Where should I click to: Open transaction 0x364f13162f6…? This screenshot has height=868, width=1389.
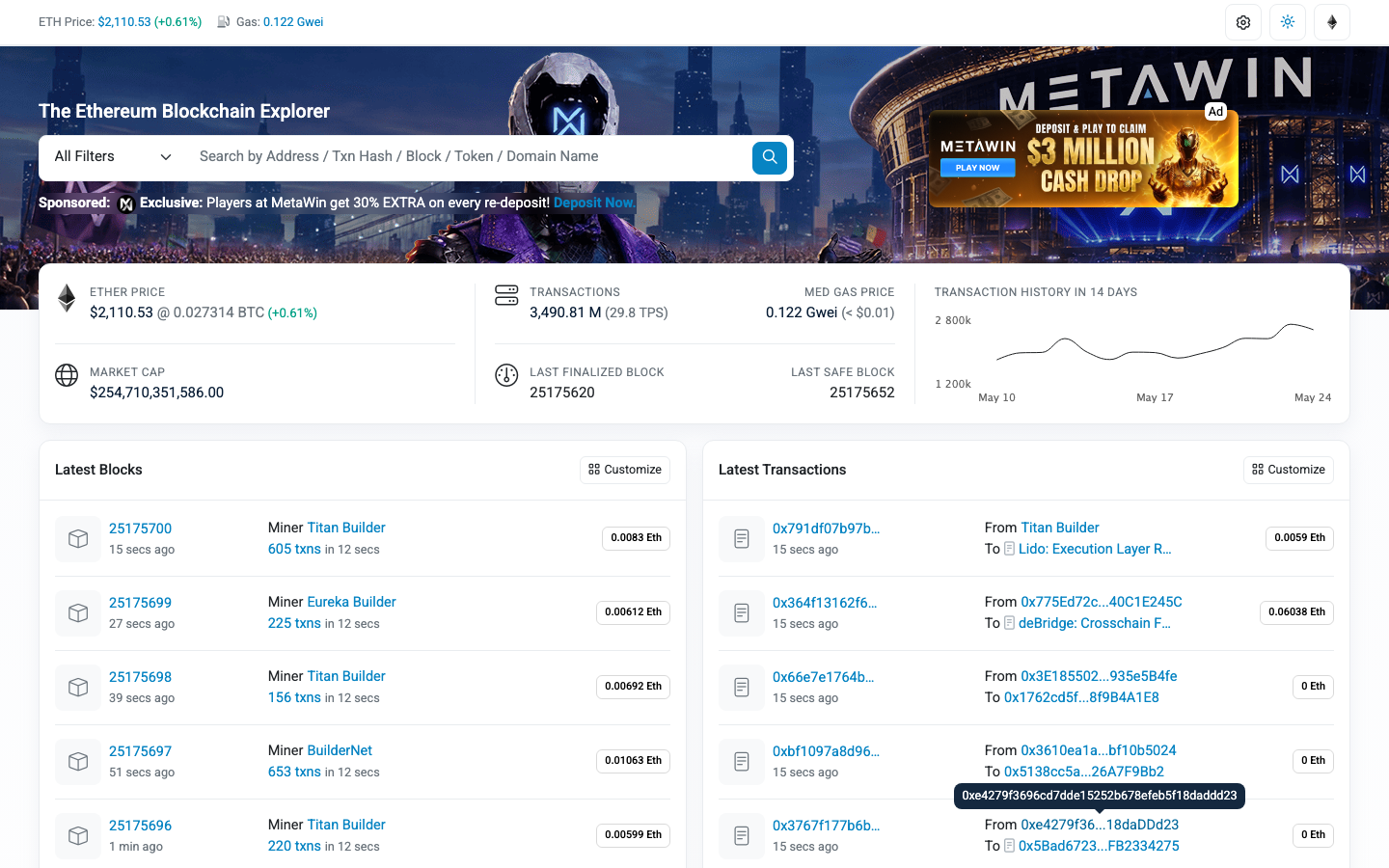(x=825, y=603)
